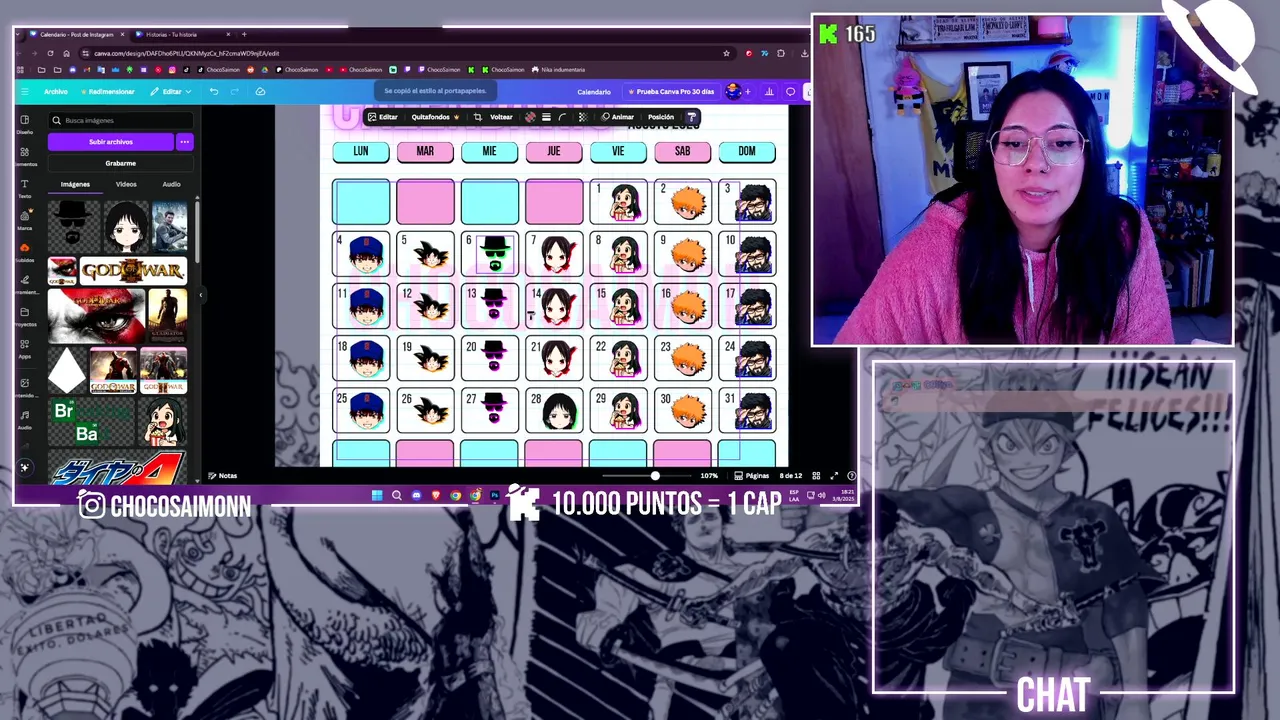Switch to Videos tab
This screenshot has height=720, width=1280.
tap(126, 184)
